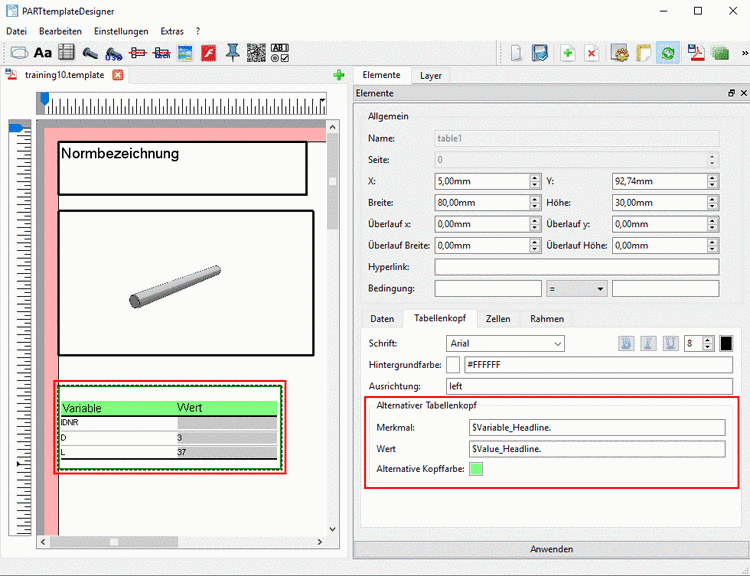Select the Aa text element tool
750x576 pixels.
point(43,53)
